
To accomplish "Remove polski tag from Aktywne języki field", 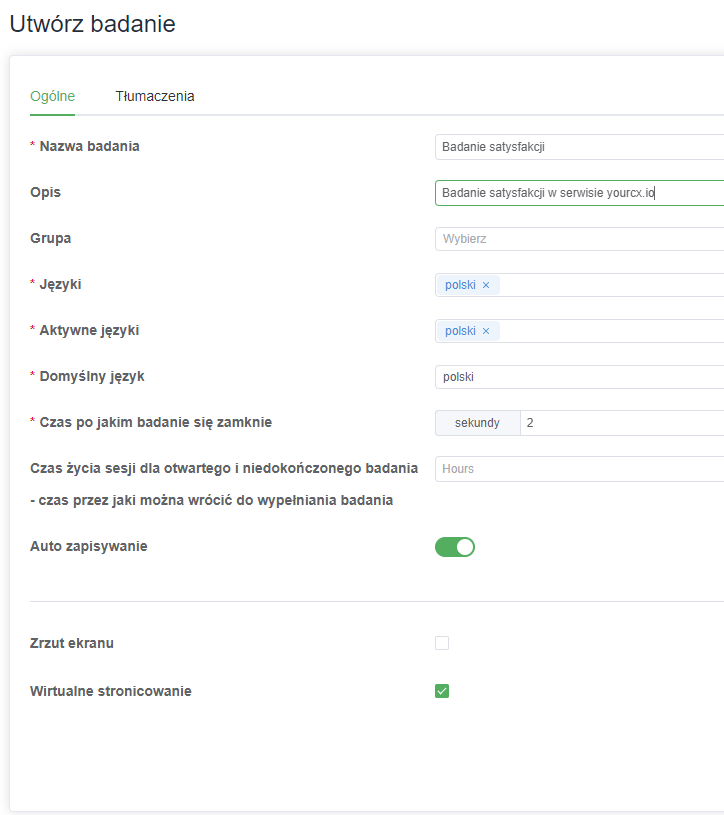I will (486, 331).
